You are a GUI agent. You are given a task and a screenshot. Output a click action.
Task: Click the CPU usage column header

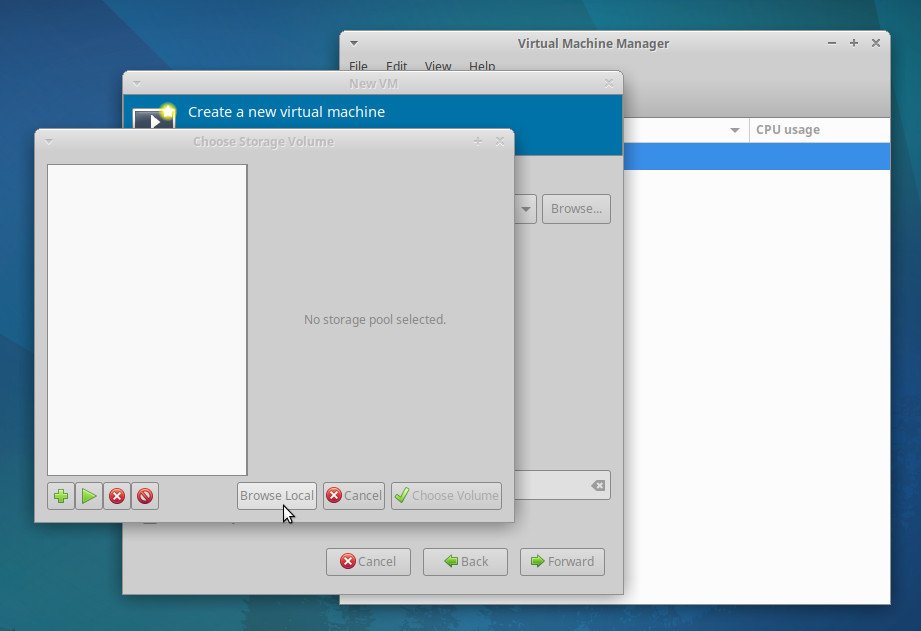pos(819,130)
